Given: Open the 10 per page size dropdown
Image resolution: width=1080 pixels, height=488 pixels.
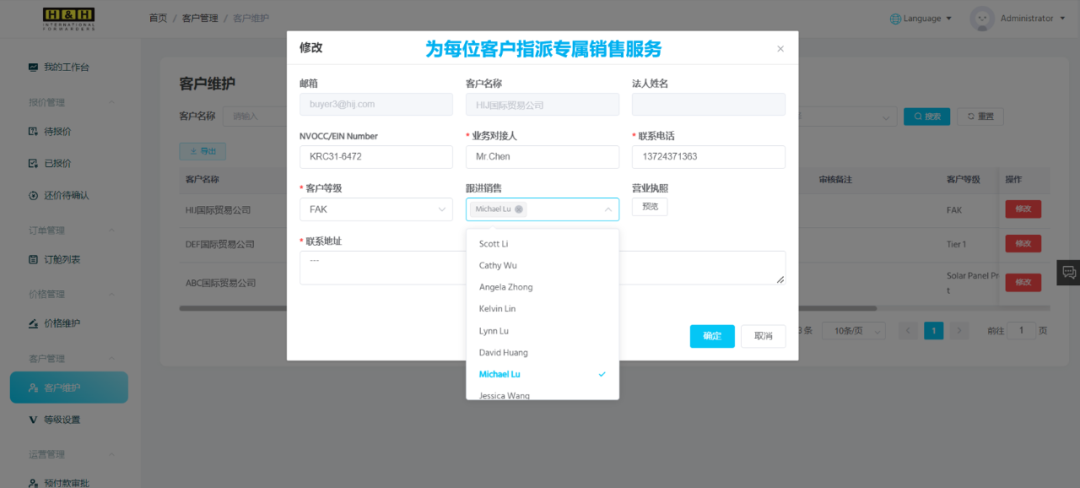Looking at the screenshot, I should coord(853,330).
